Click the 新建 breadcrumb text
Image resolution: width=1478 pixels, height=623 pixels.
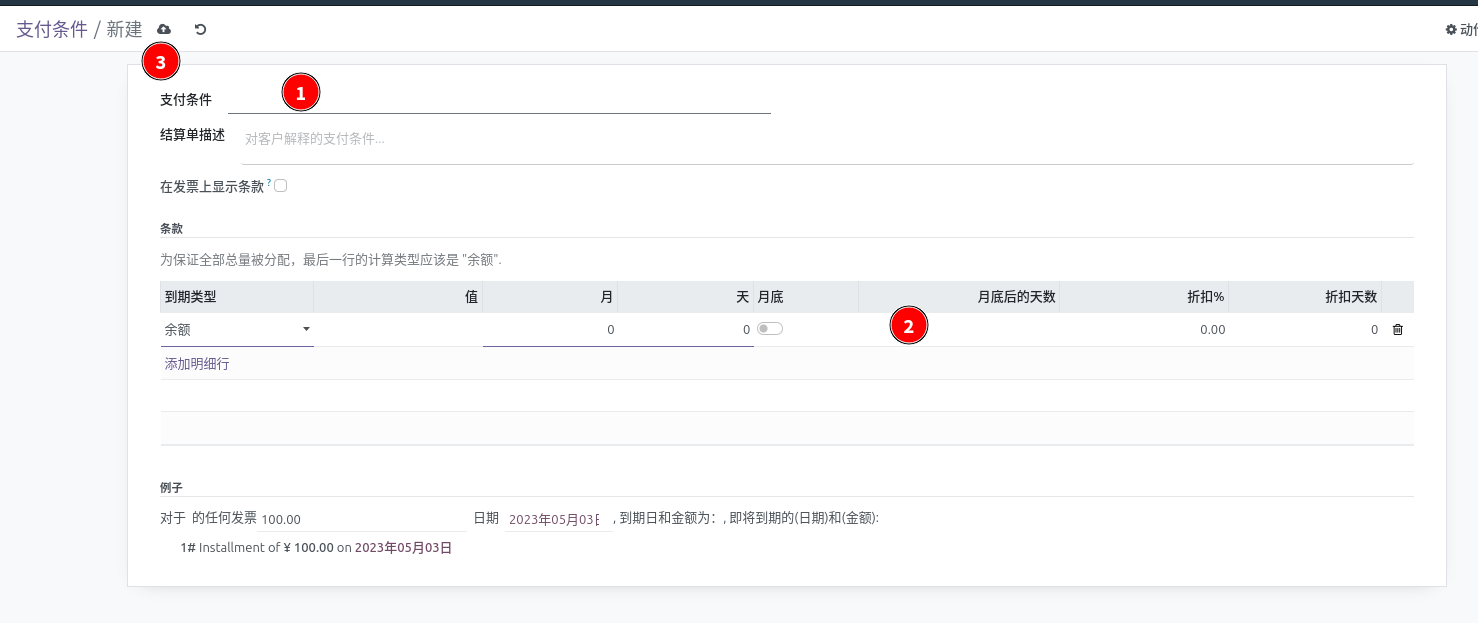(x=125, y=30)
